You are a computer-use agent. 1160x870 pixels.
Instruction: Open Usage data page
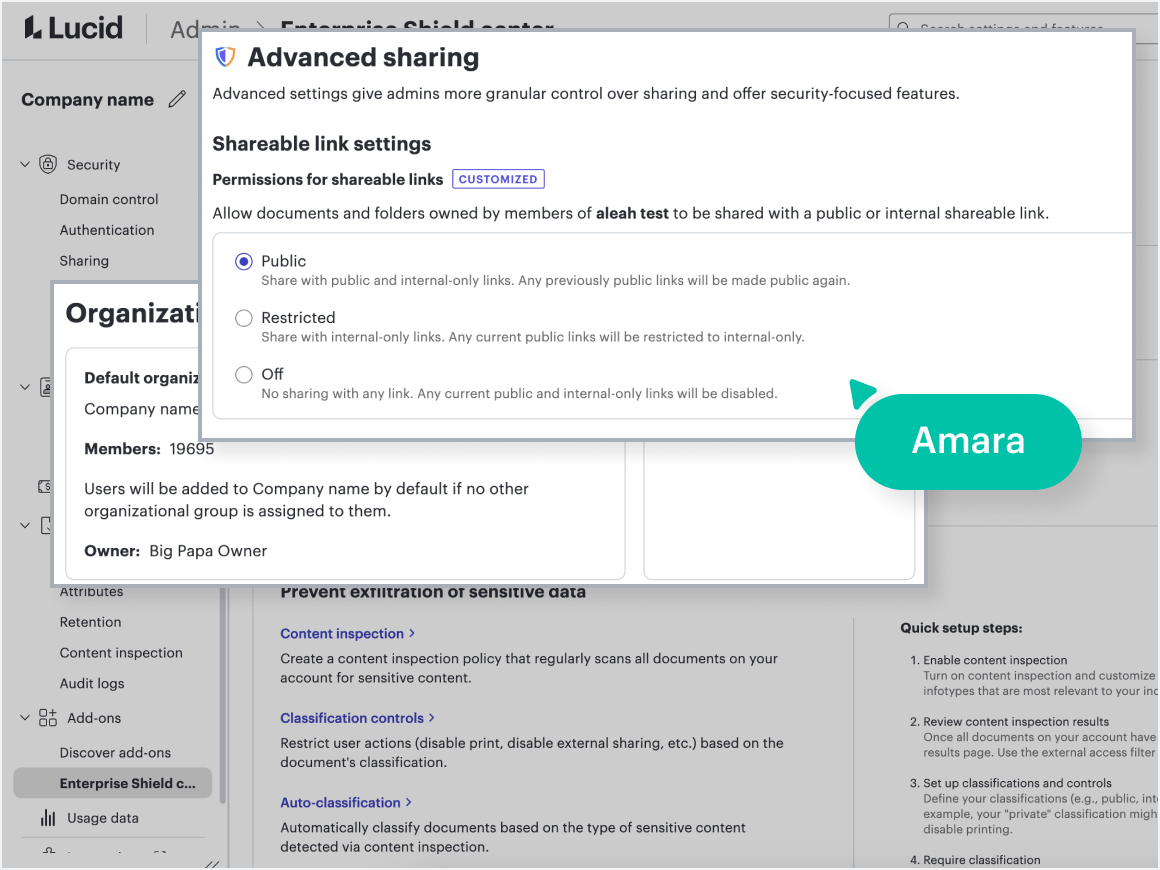[102, 818]
